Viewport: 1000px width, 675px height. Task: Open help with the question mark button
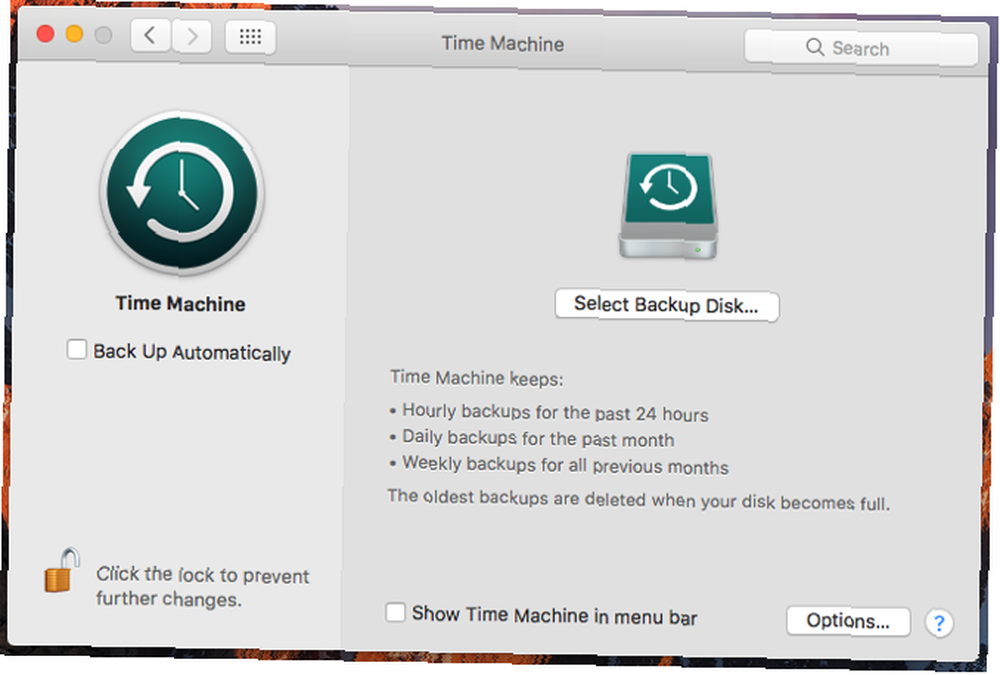click(939, 623)
